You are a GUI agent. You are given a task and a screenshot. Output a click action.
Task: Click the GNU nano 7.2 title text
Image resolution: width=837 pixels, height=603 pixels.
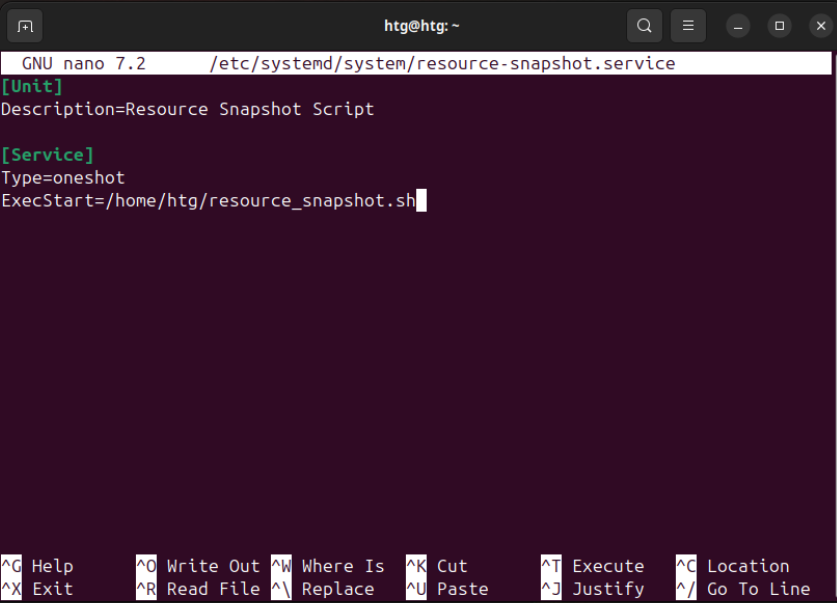point(84,64)
